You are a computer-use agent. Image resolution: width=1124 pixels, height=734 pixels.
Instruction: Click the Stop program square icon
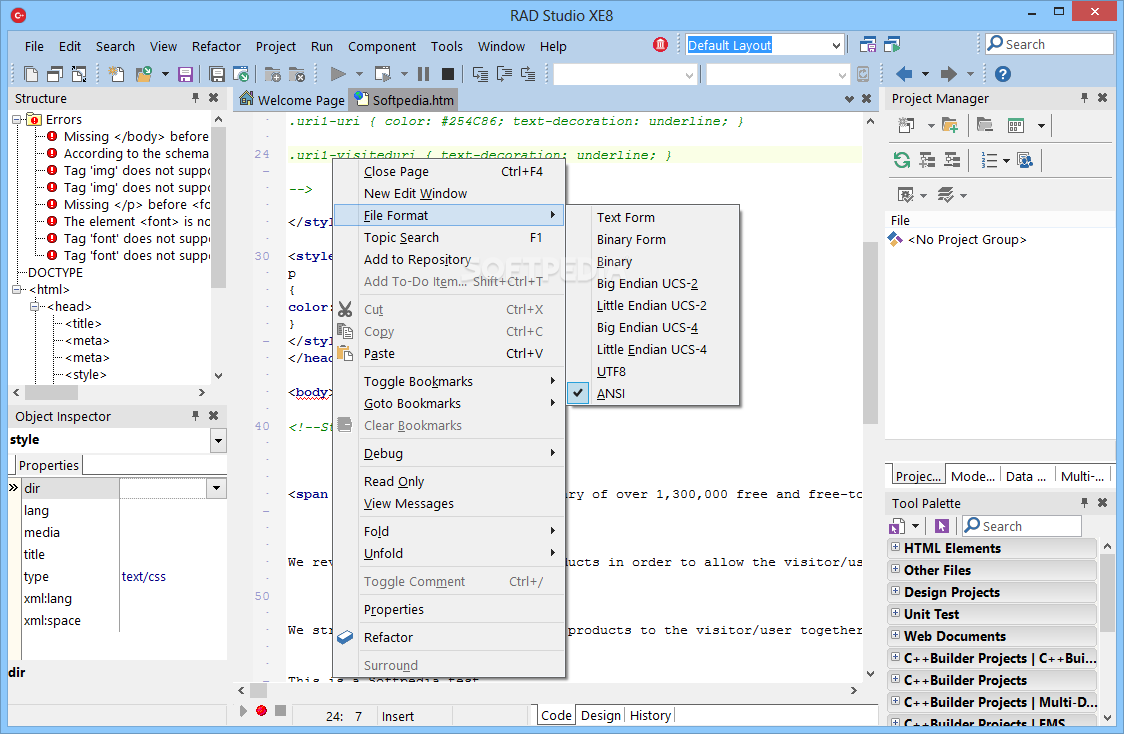(x=448, y=74)
